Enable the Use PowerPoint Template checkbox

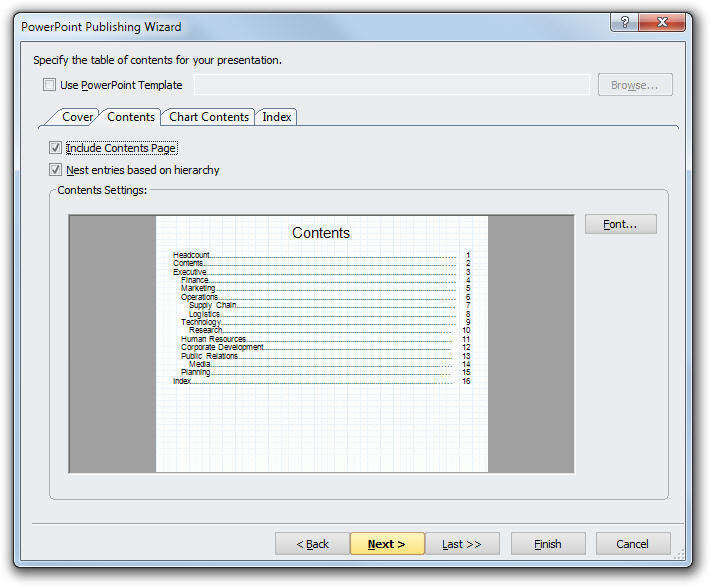pos(50,86)
